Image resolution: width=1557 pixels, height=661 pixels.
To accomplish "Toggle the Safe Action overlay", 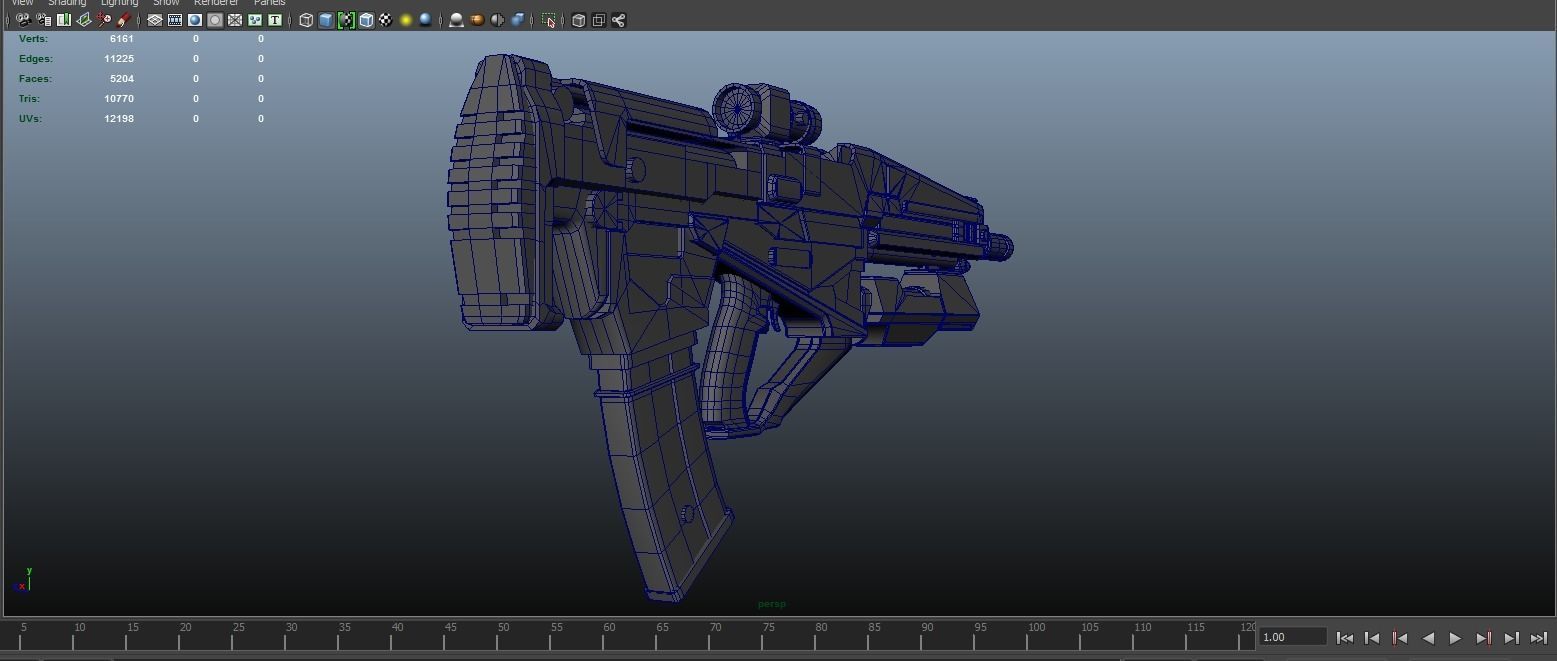I will click(255, 20).
